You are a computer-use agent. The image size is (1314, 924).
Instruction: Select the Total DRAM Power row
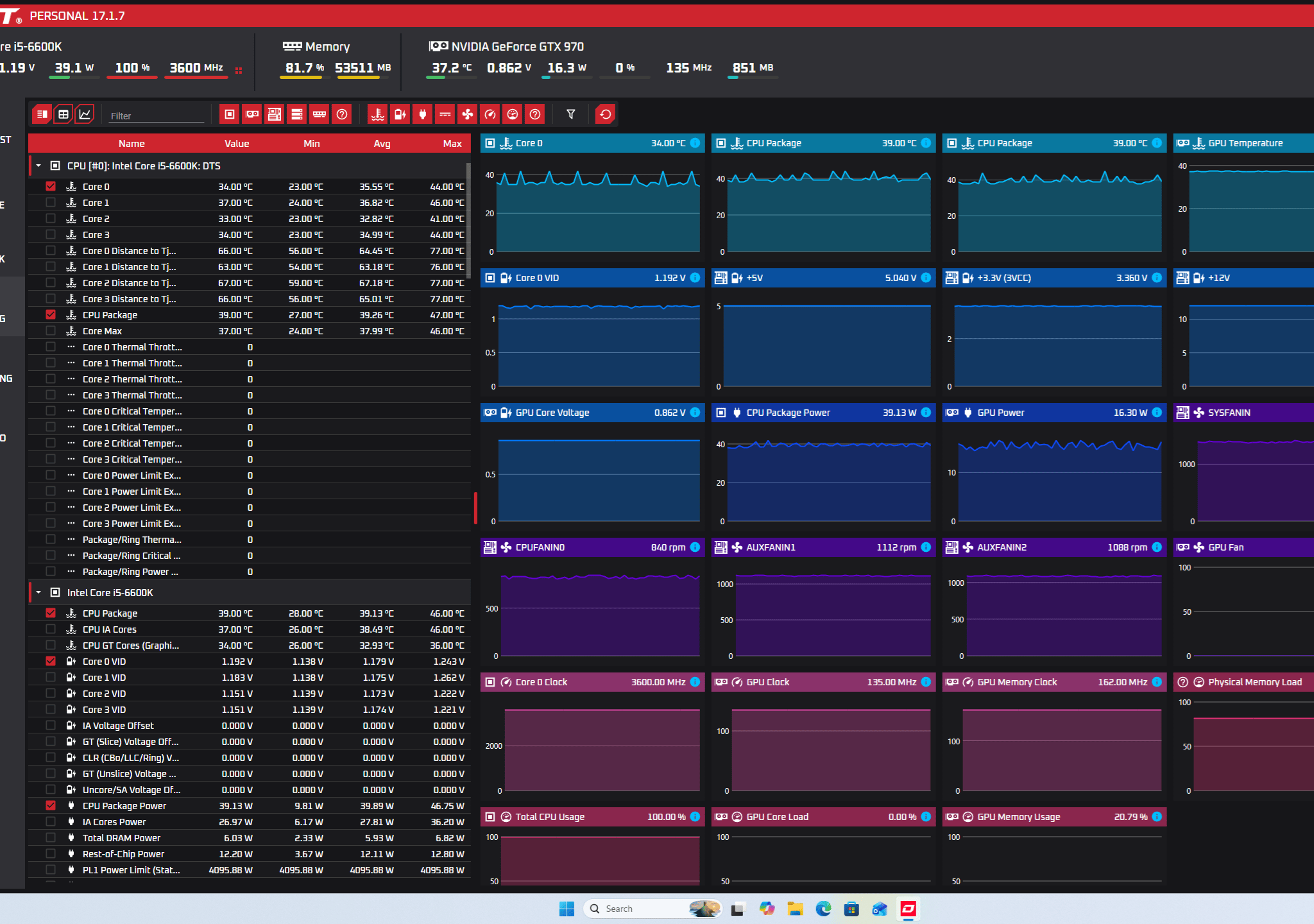tap(250, 837)
